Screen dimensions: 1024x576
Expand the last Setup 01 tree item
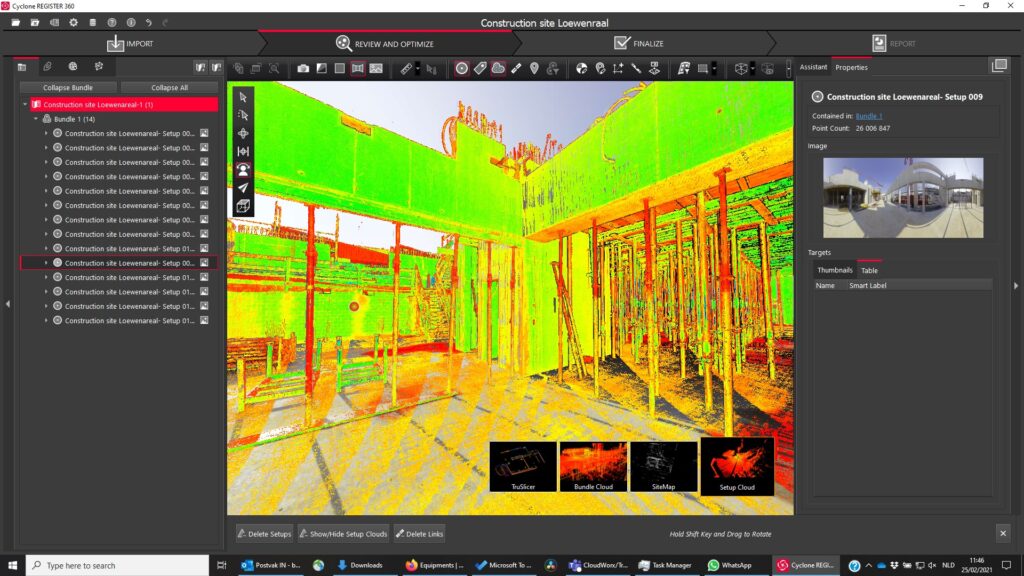[46, 320]
